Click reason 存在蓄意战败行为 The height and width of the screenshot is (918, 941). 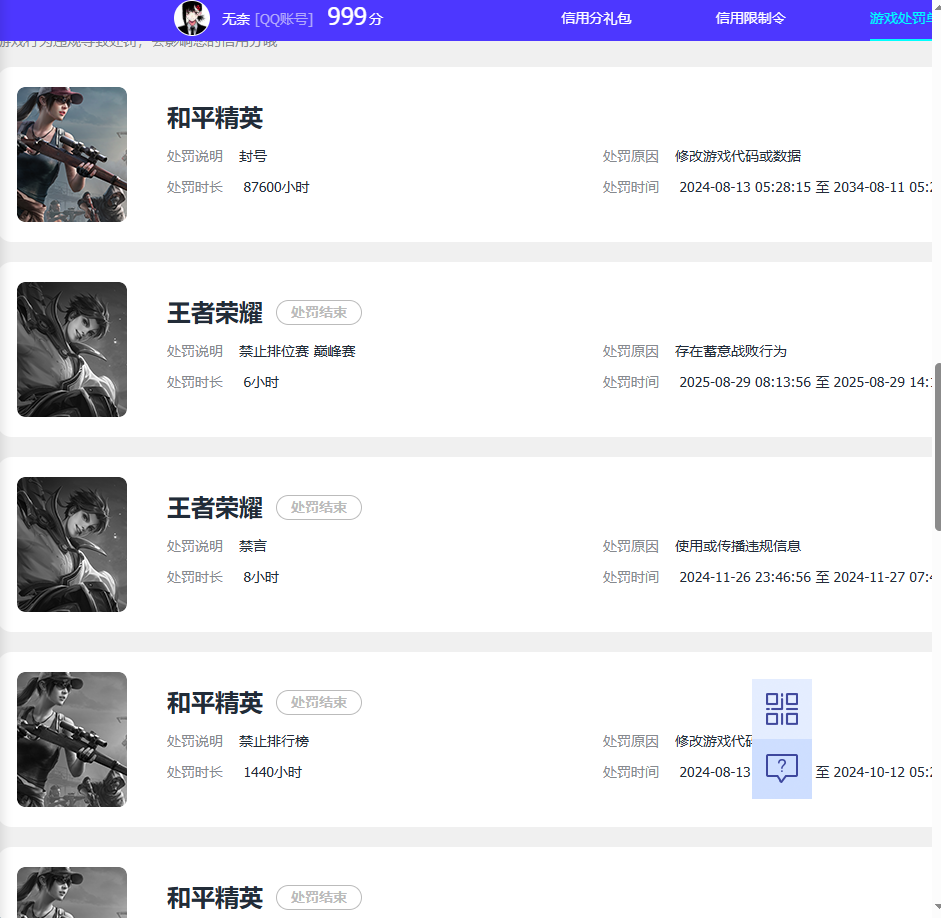click(x=730, y=351)
